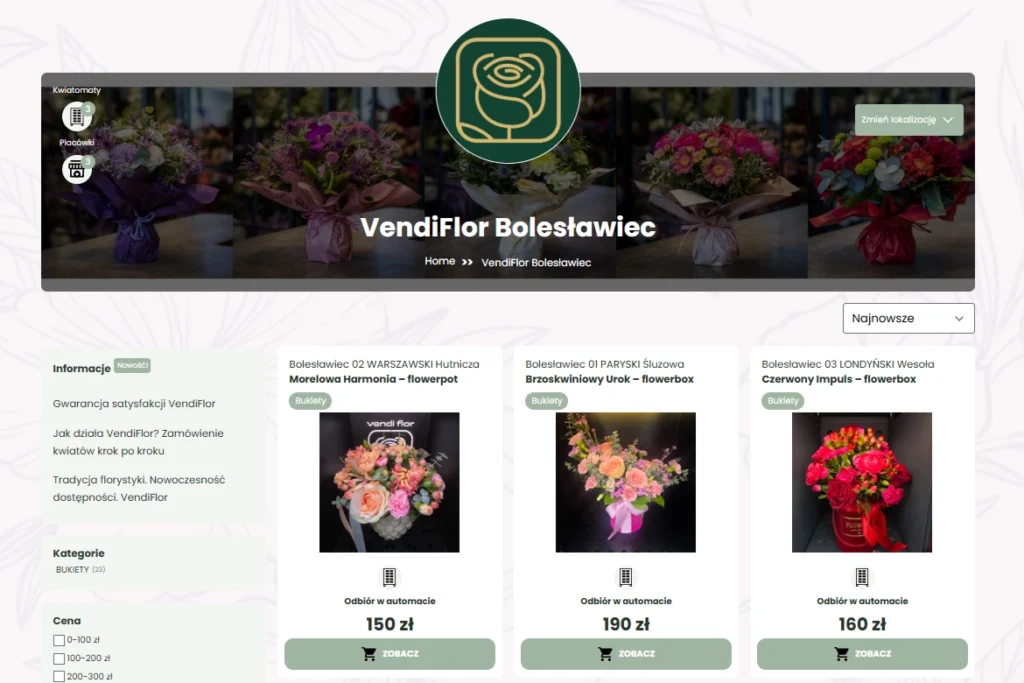Open the Zmień lokalizację dropdown
This screenshot has height=683, width=1024.
pos(909,120)
